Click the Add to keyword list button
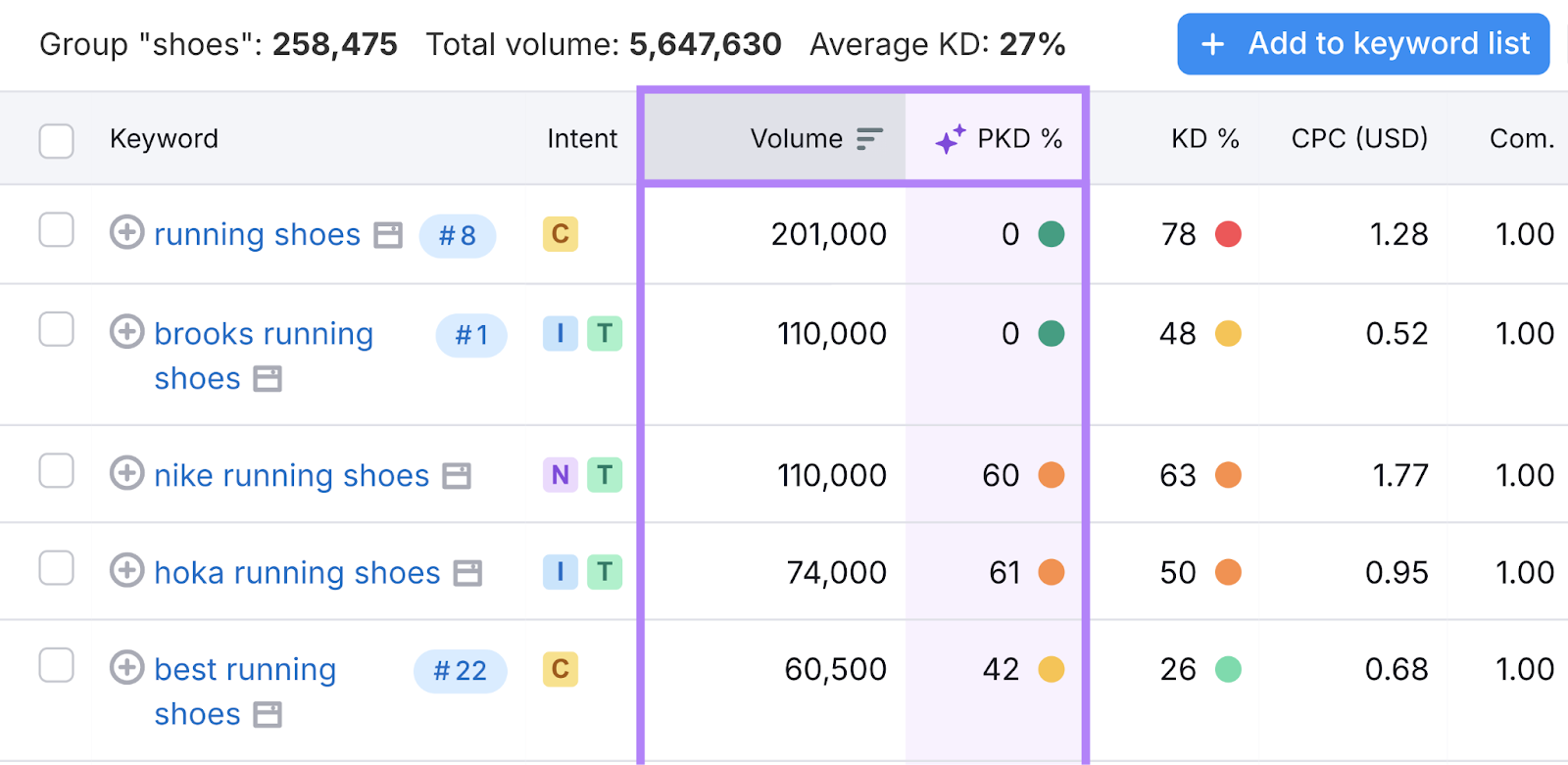This screenshot has width=1568, height=765. coord(1363,44)
